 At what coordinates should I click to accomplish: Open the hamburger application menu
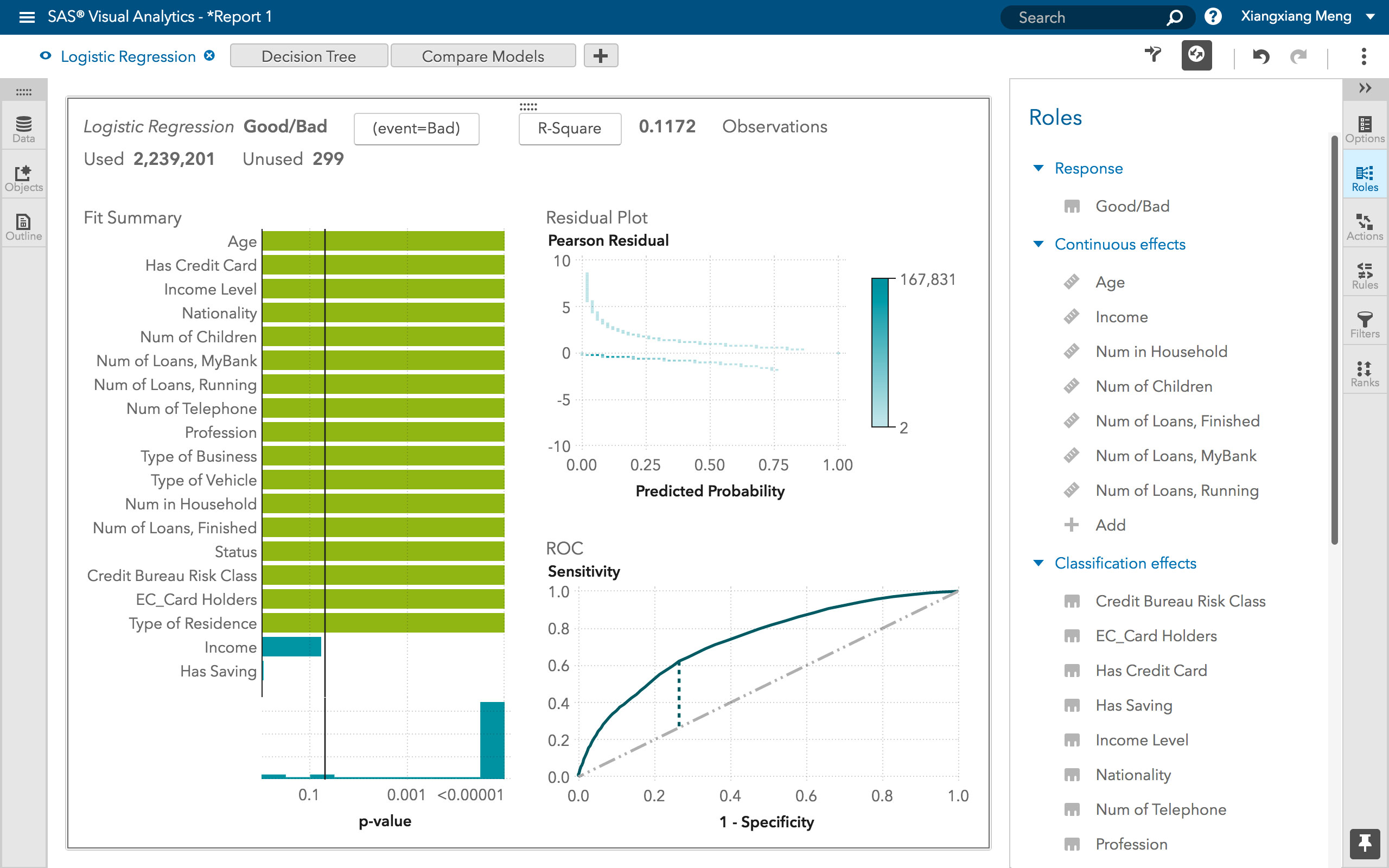pos(27,17)
